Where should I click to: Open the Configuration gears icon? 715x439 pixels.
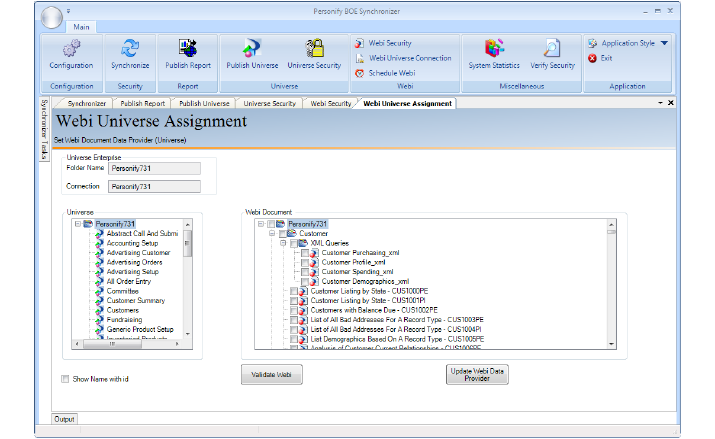(x=71, y=50)
